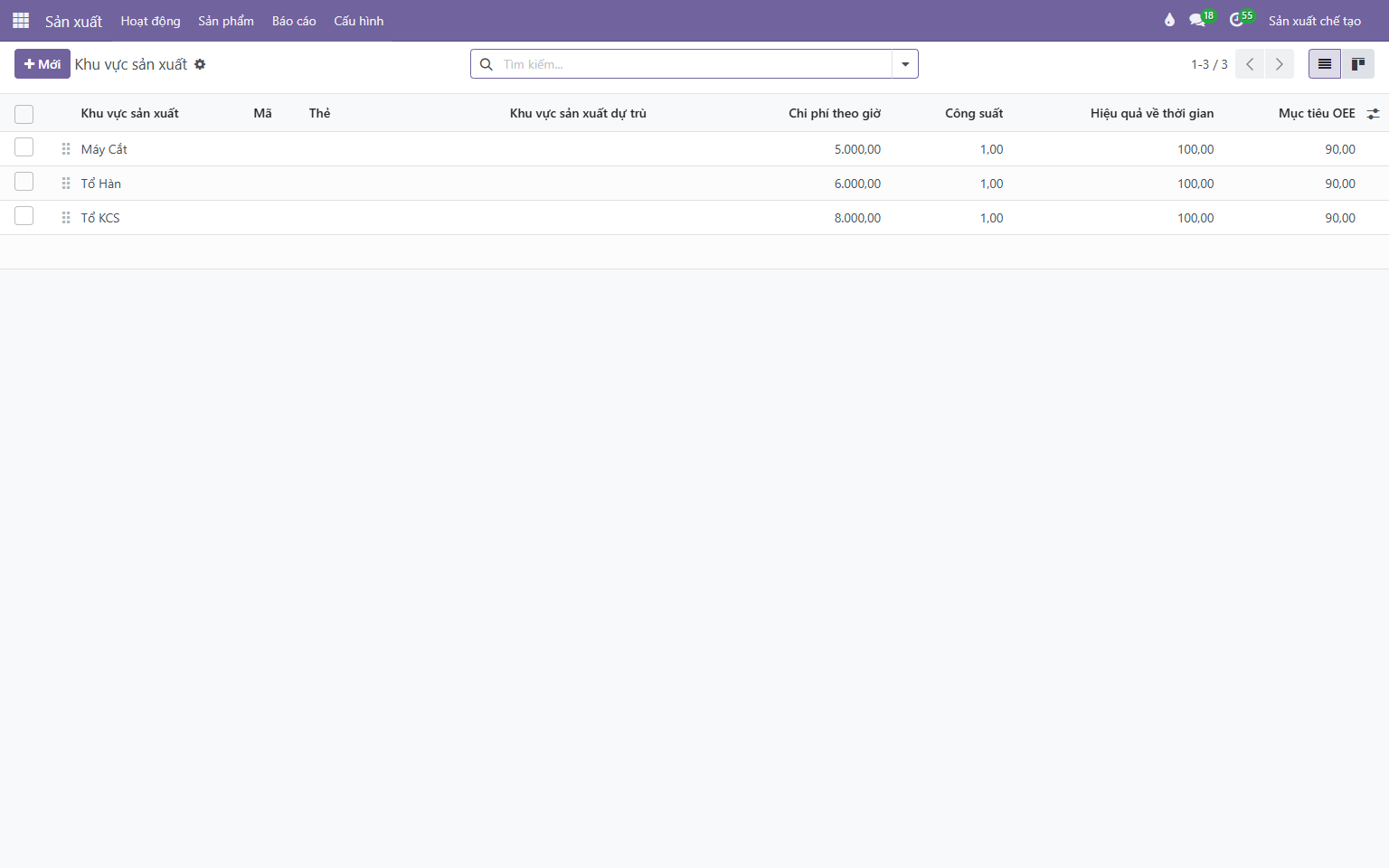
Task: Sort by Khu vực sản xuất column header
Action: [x=130, y=113]
